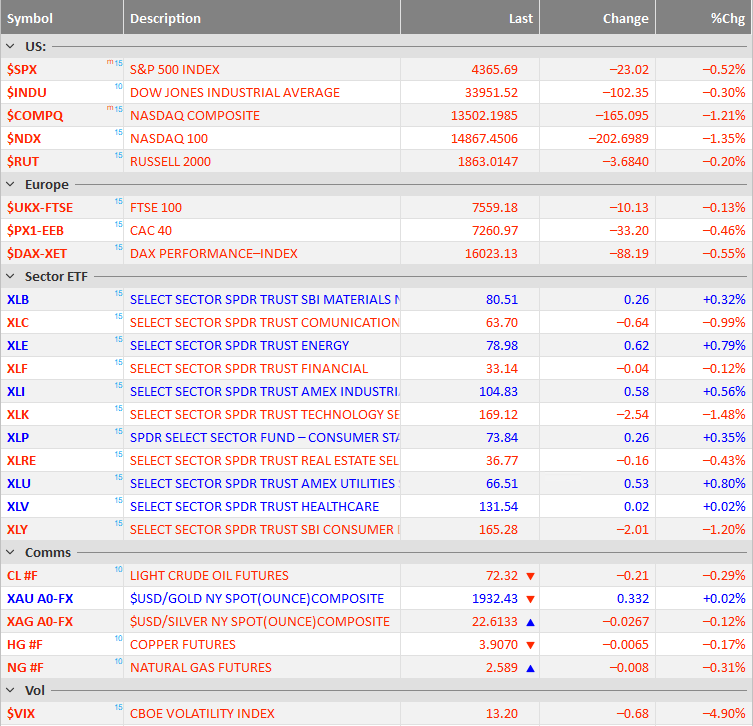Click RUSSELL 2000 description
The width and height of the screenshot is (753, 726).
click(x=170, y=162)
